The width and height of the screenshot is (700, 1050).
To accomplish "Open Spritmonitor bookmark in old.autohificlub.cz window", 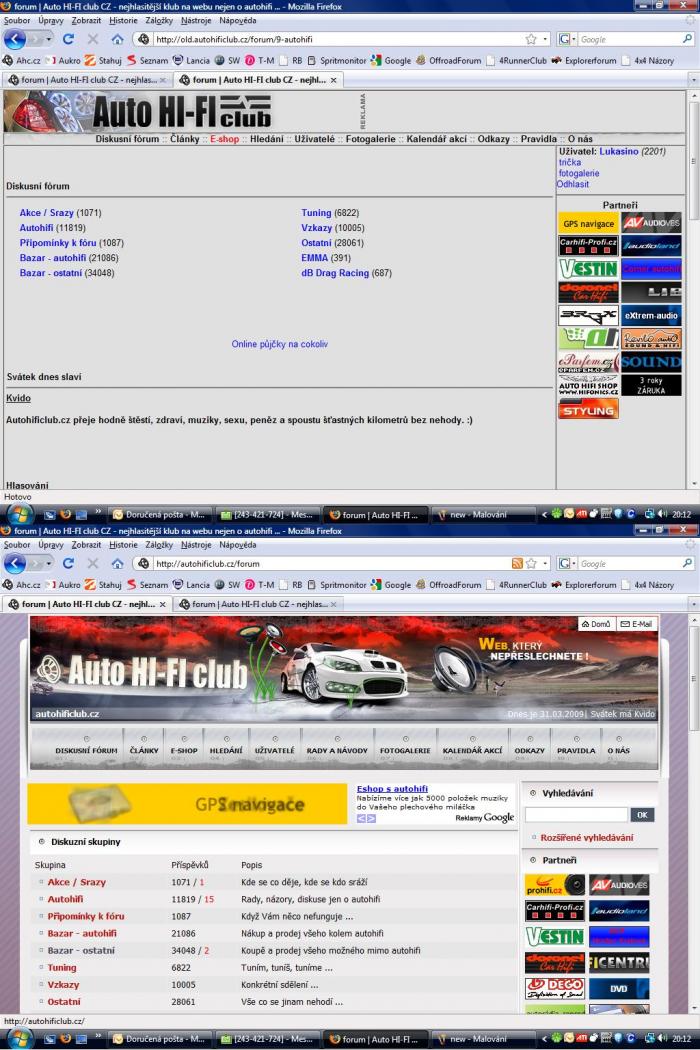I will coord(337,60).
